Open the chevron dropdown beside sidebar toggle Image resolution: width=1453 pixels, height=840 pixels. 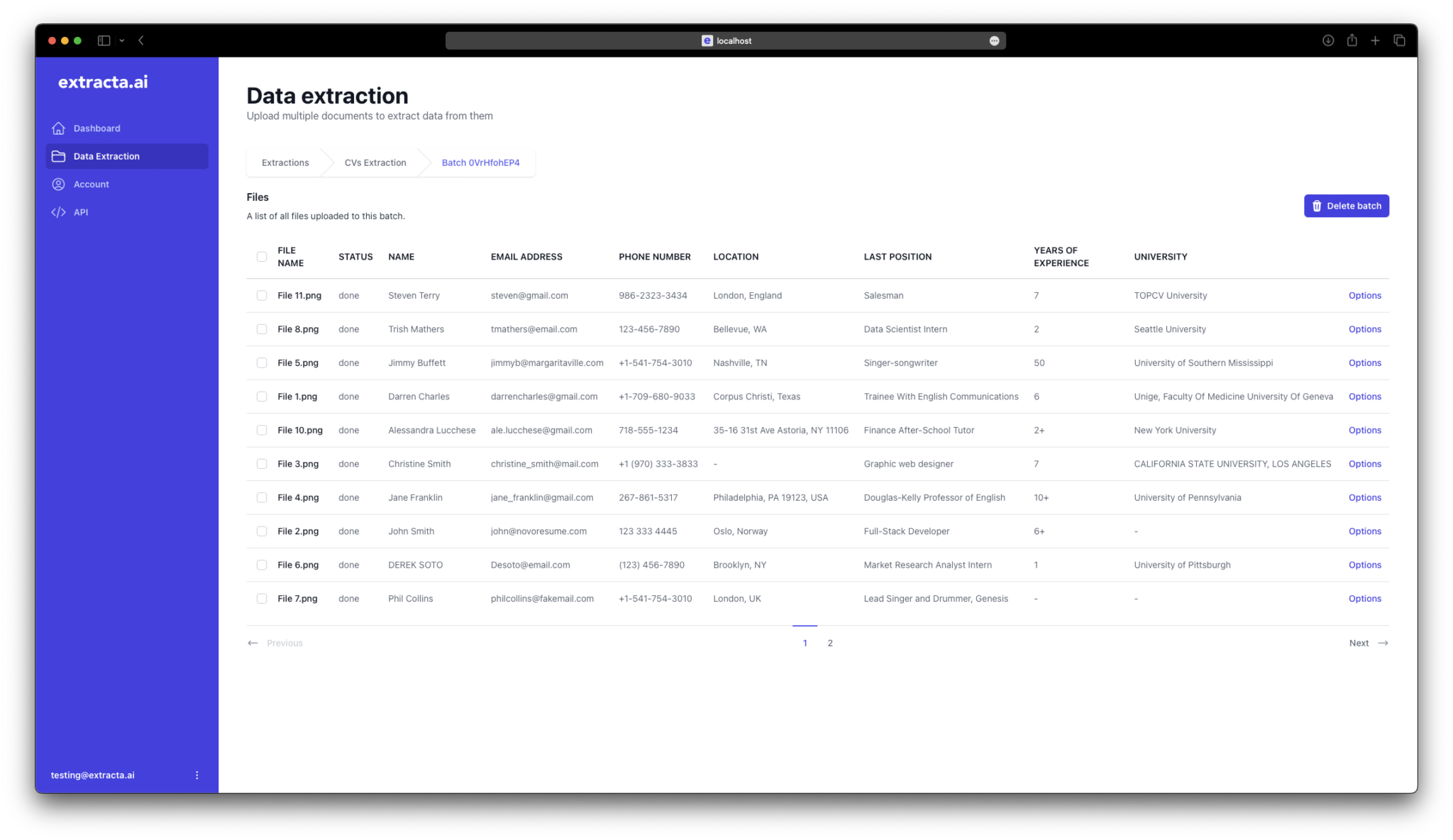pos(121,40)
